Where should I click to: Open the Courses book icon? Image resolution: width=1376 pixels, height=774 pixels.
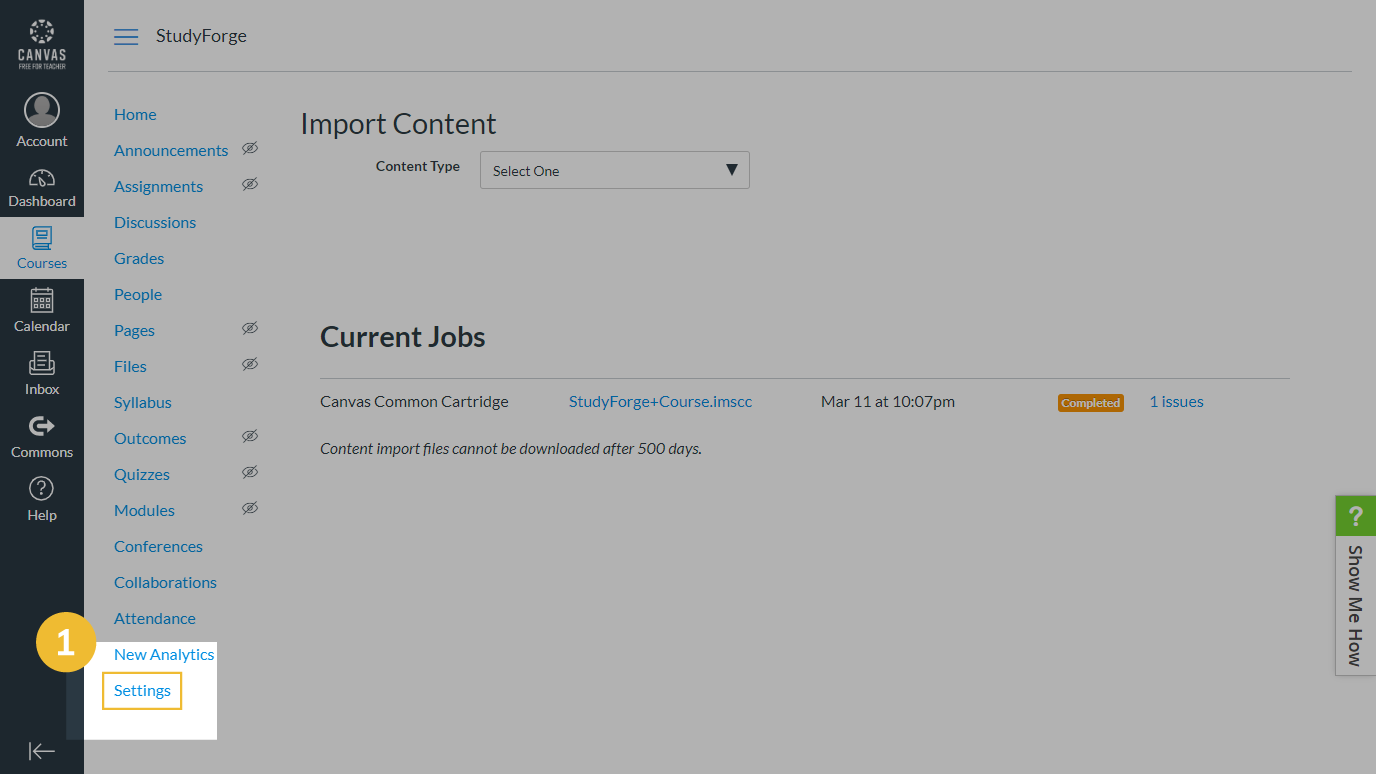click(42, 239)
